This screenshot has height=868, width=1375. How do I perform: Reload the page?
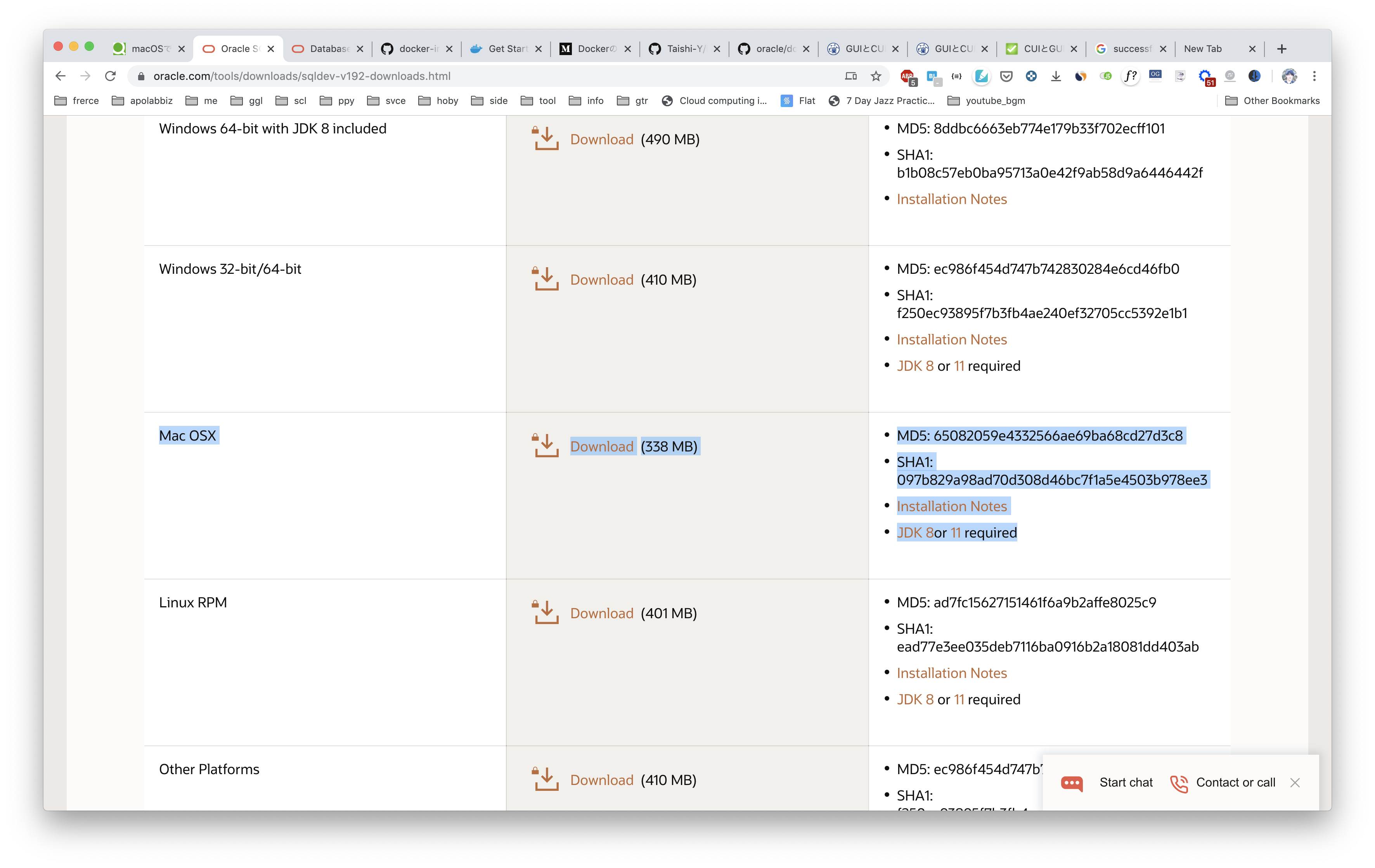click(x=110, y=76)
